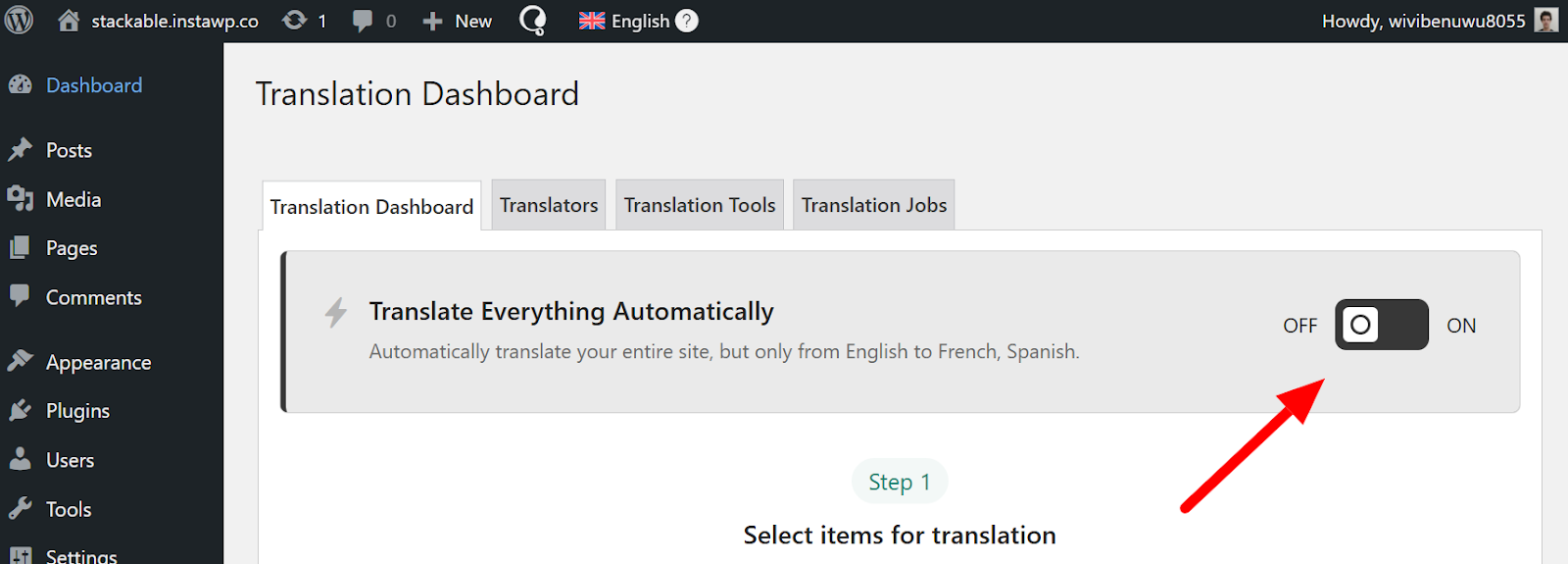Click the Query Monitor circular icon in admin bar
1568x564 pixels.
click(532, 21)
